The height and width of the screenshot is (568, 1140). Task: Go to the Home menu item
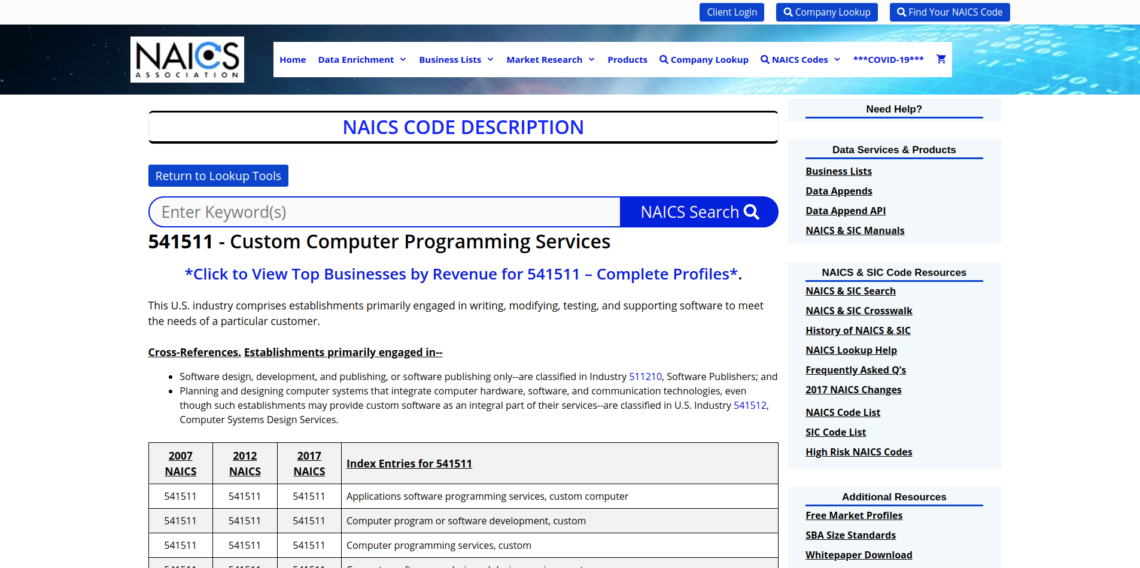point(293,59)
